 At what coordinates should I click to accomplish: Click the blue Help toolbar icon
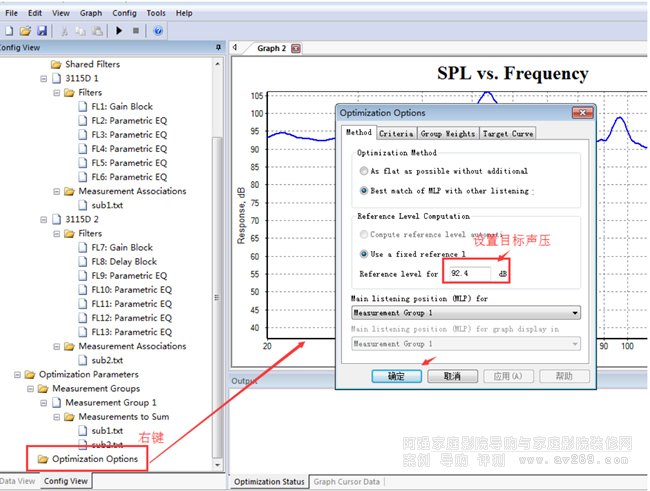[x=158, y=31]
